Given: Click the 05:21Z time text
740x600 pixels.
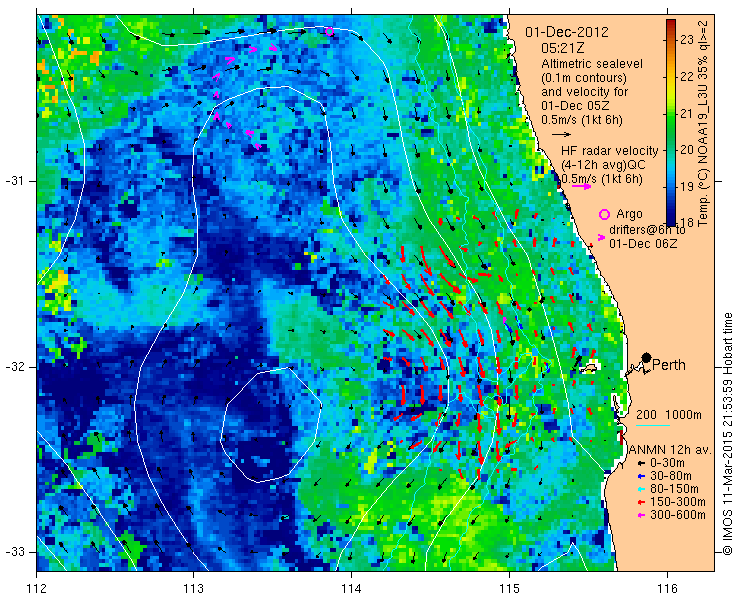Looking at the screenshot, I should pyautogui.click(x=563, y=48).
